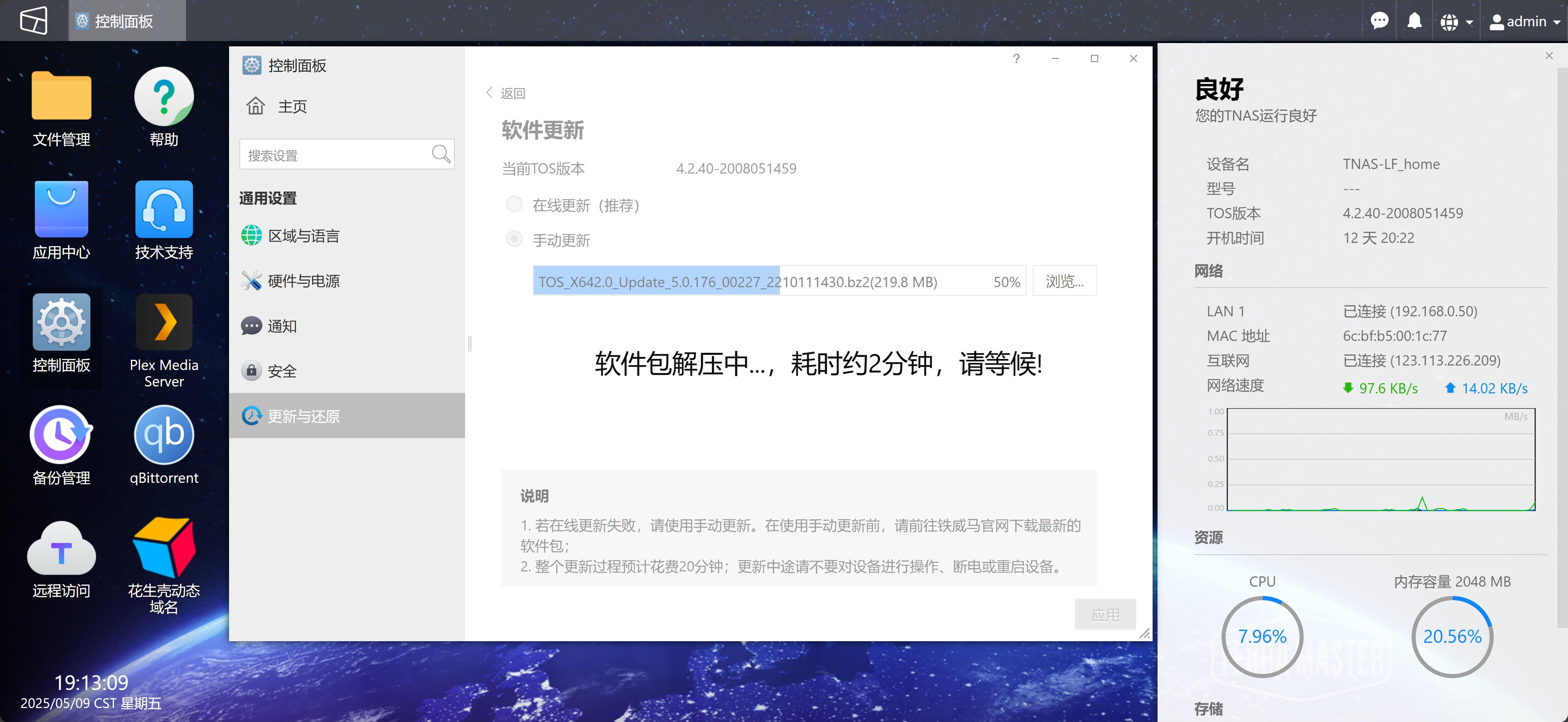This screenshot has width=1568, height=722.
Task: Open the language globe dropdown
Action: (1456, 22)
